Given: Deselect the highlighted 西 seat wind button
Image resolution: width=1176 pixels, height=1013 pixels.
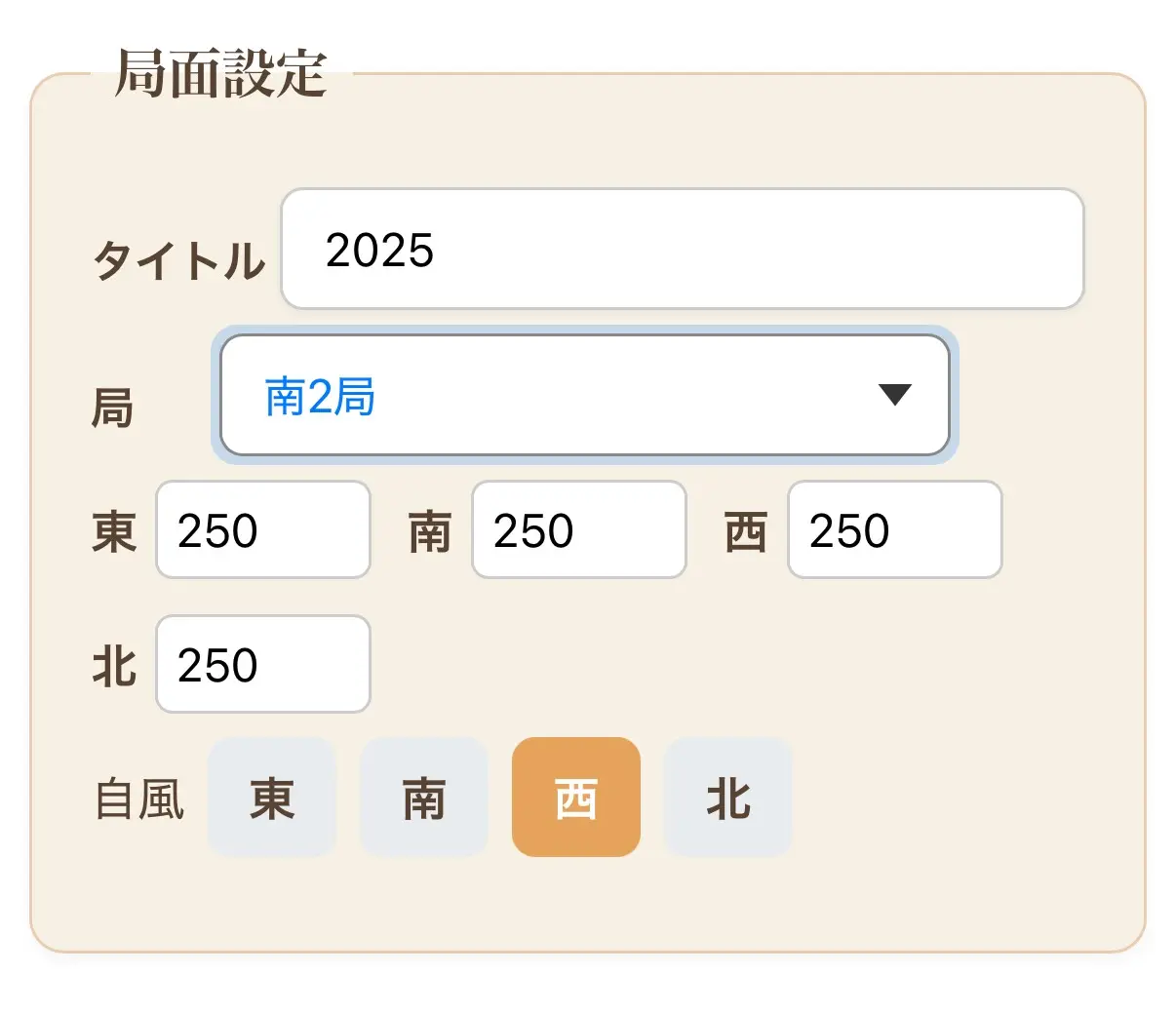Looking at the screenshot, I should tap(575, 798).
